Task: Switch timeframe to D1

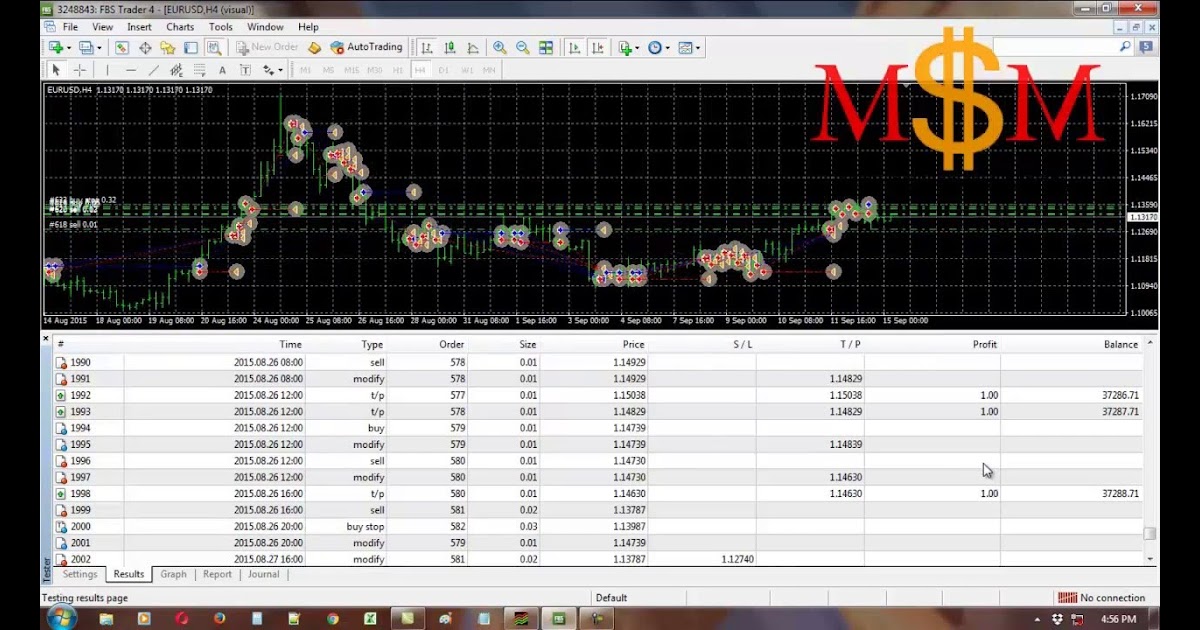Action: click(x=443, y=70)
